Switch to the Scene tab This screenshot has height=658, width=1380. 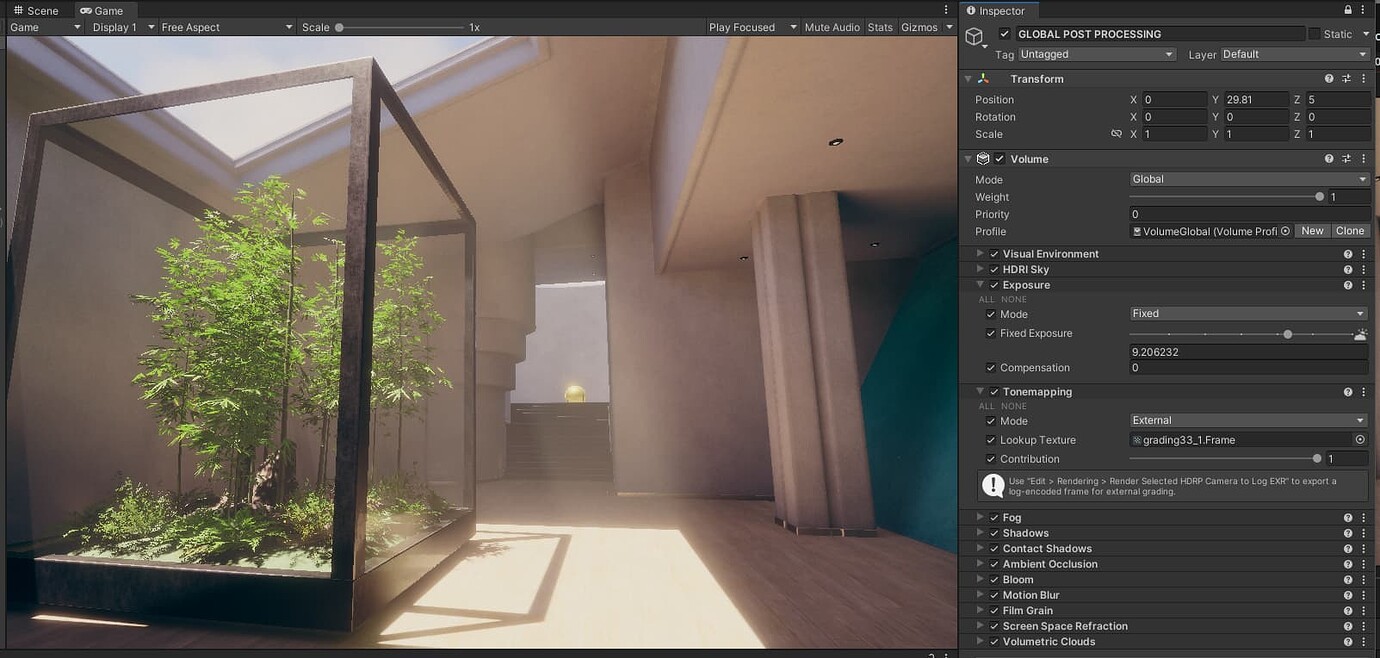click(36, 10)
